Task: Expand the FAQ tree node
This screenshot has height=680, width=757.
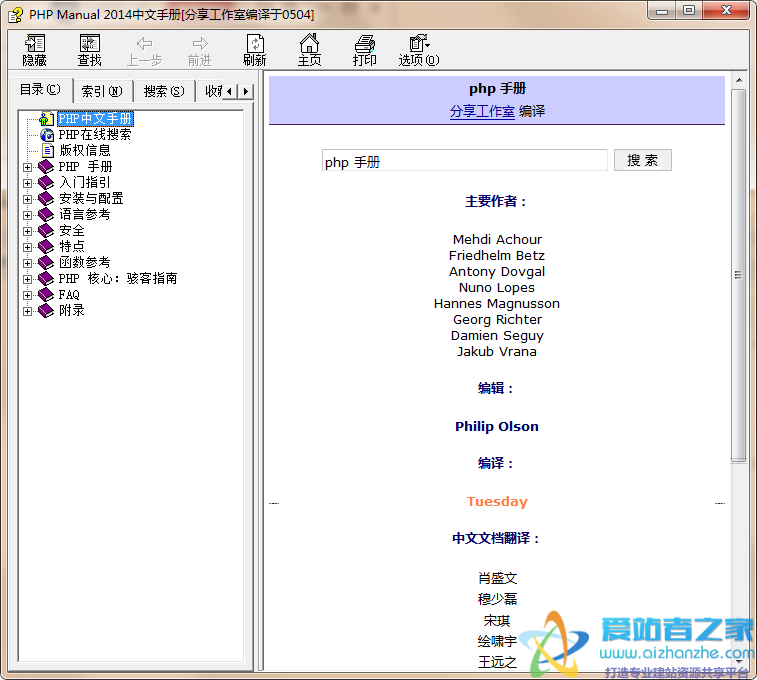Action: (28, 295)
